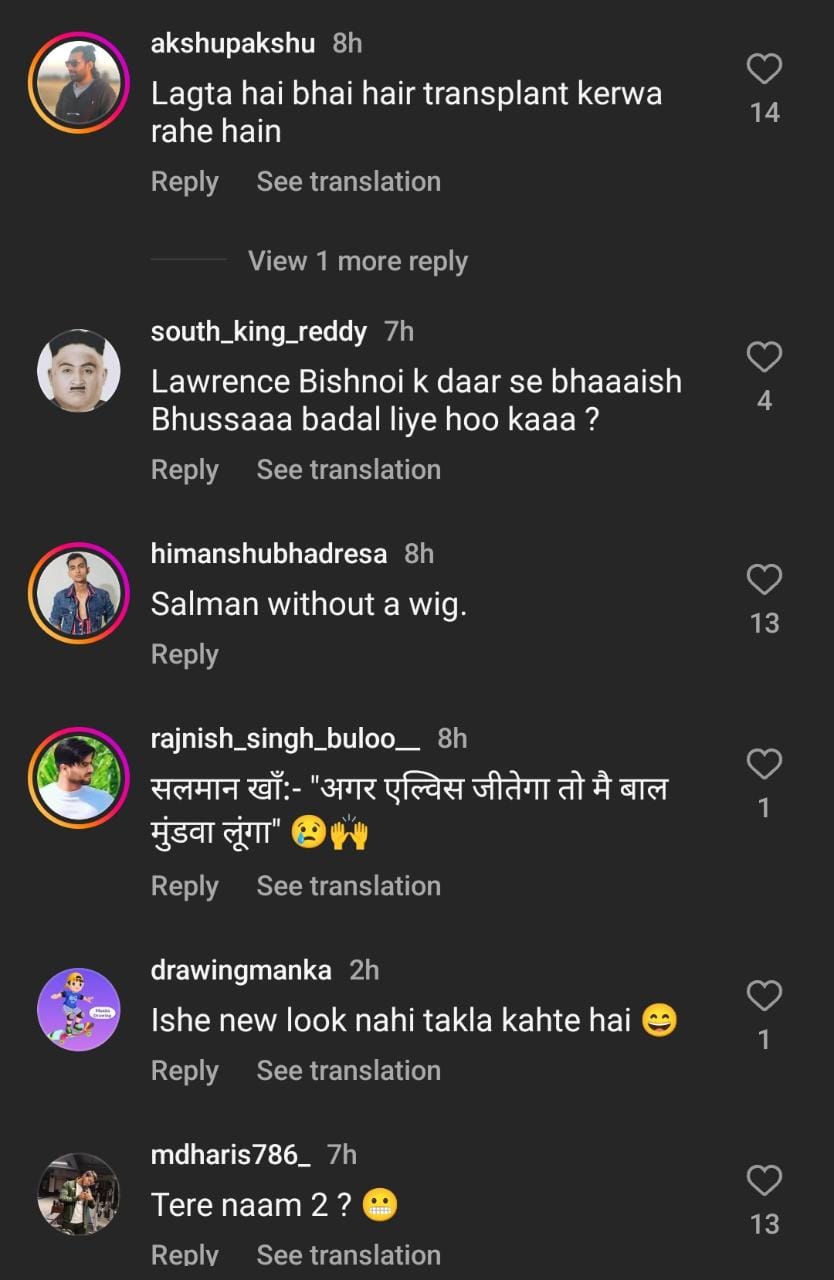Like rajnish_singh_buloo__'s Hindi comment
Image resolution: width=834 pixels, height=1280 pixels.
tap(764, 765)
